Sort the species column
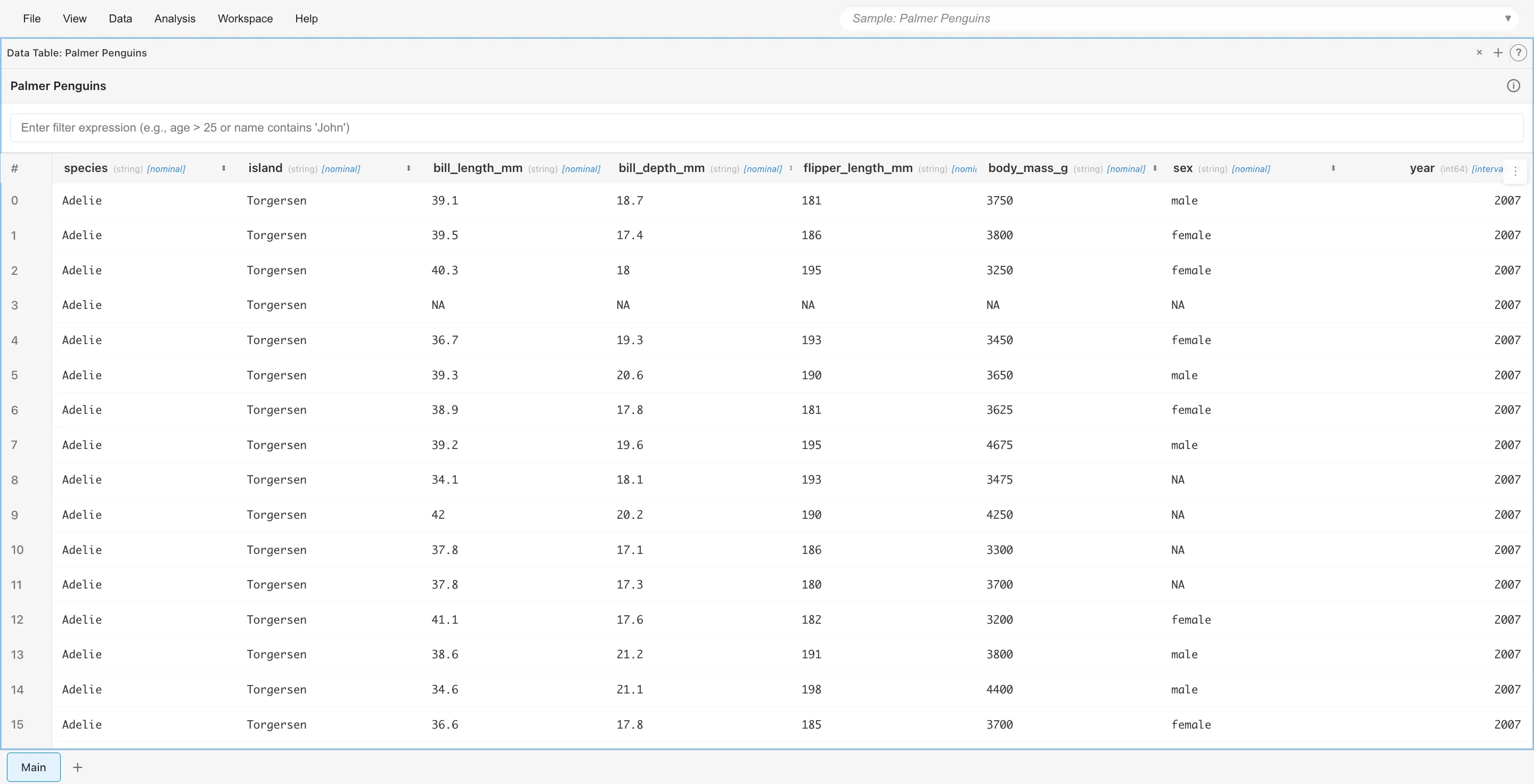The height and width of the screenshot is (784, 1534). pos(223,168)
